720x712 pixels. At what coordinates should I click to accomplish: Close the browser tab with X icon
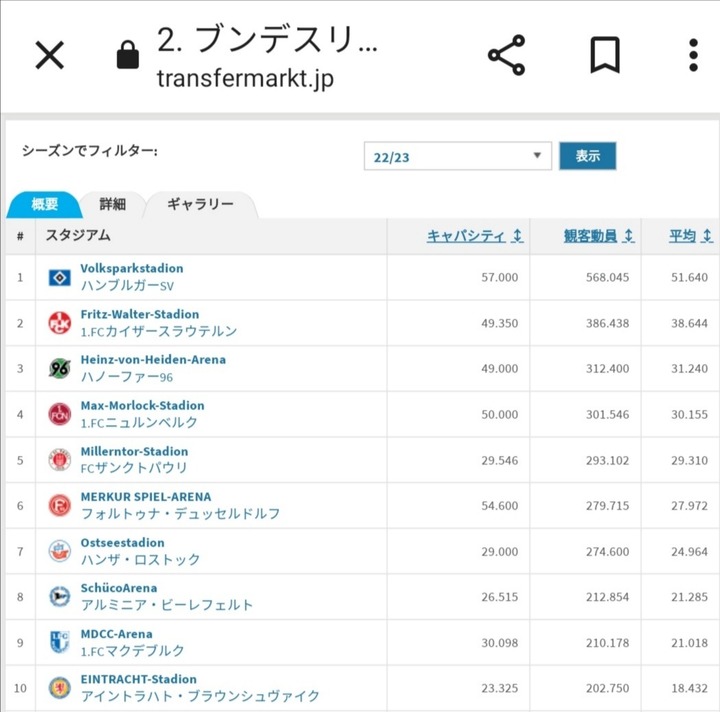coord(50,55)
